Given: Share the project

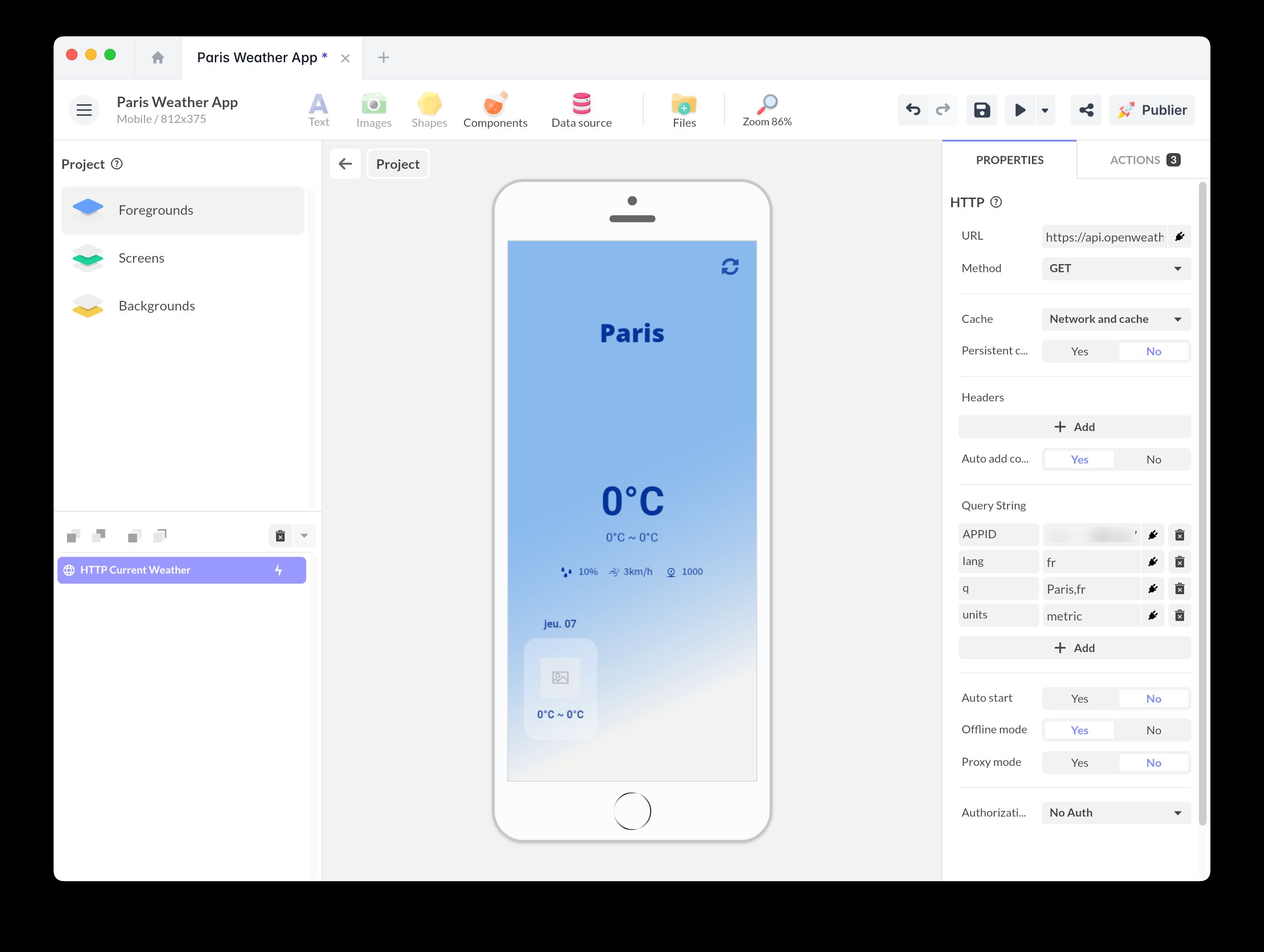Looking at the screenshot, I should click(x=1086, y=110).
